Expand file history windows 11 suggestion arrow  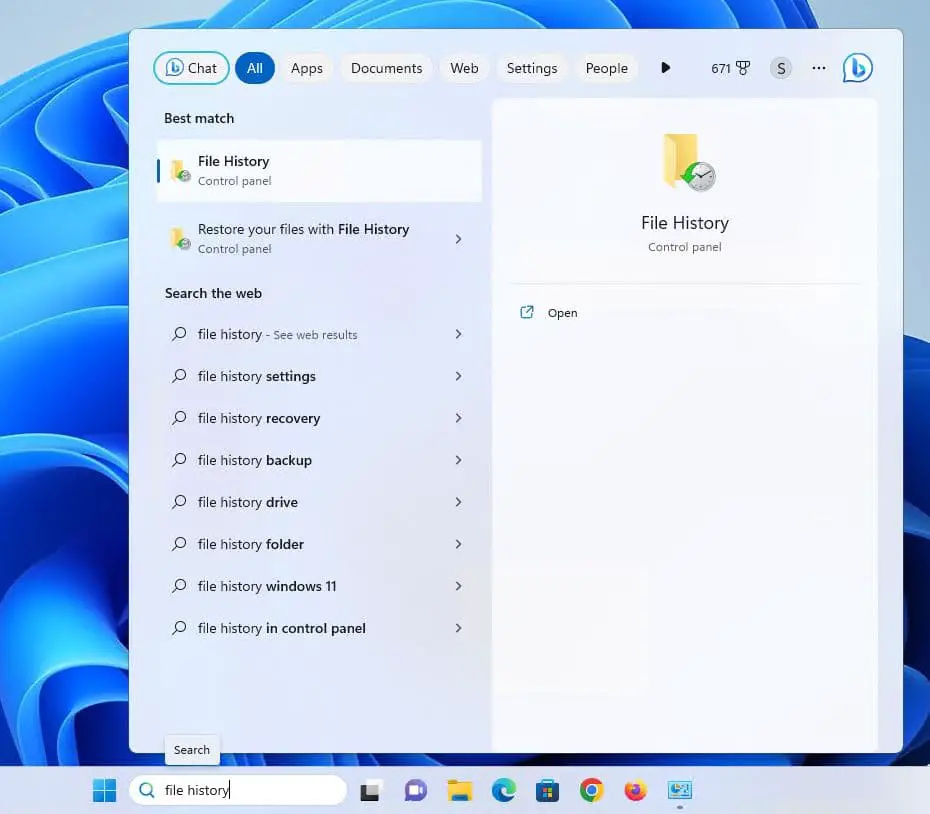(458, 586)
